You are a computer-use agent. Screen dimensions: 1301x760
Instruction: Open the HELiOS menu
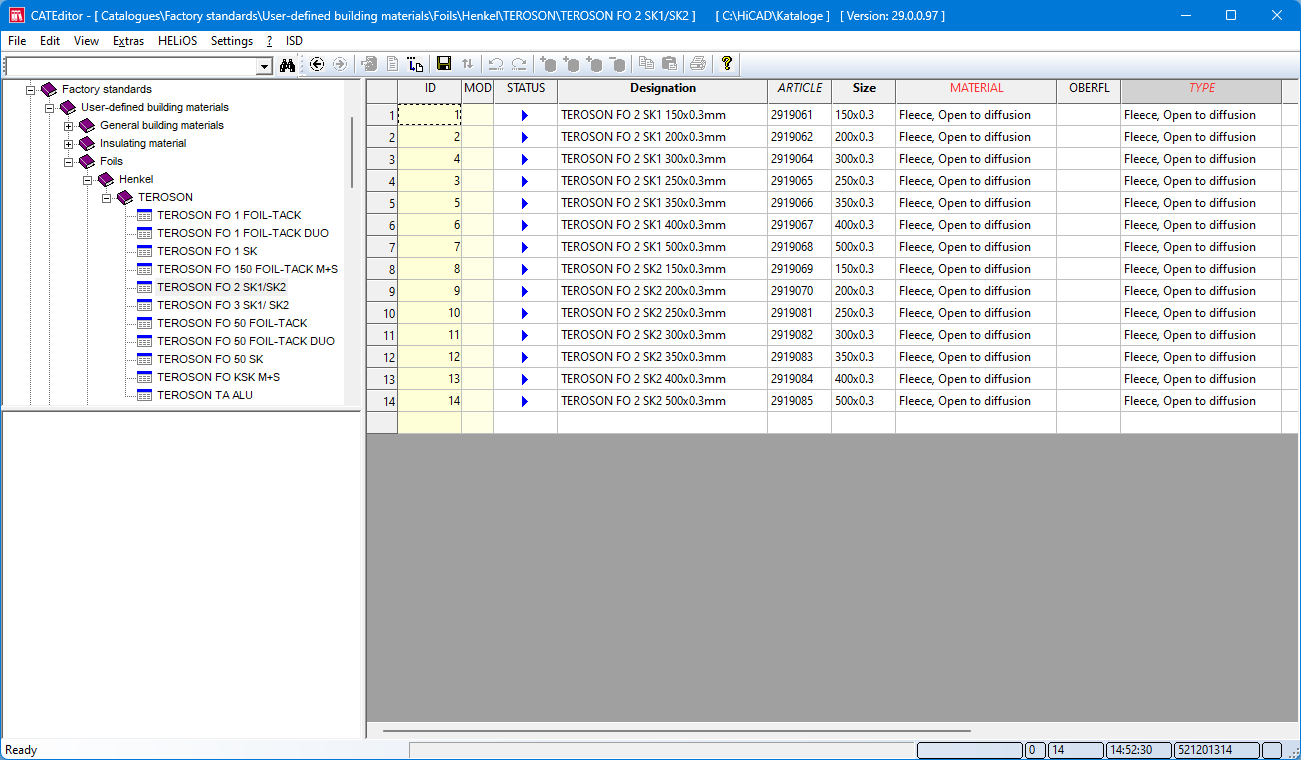178,41
